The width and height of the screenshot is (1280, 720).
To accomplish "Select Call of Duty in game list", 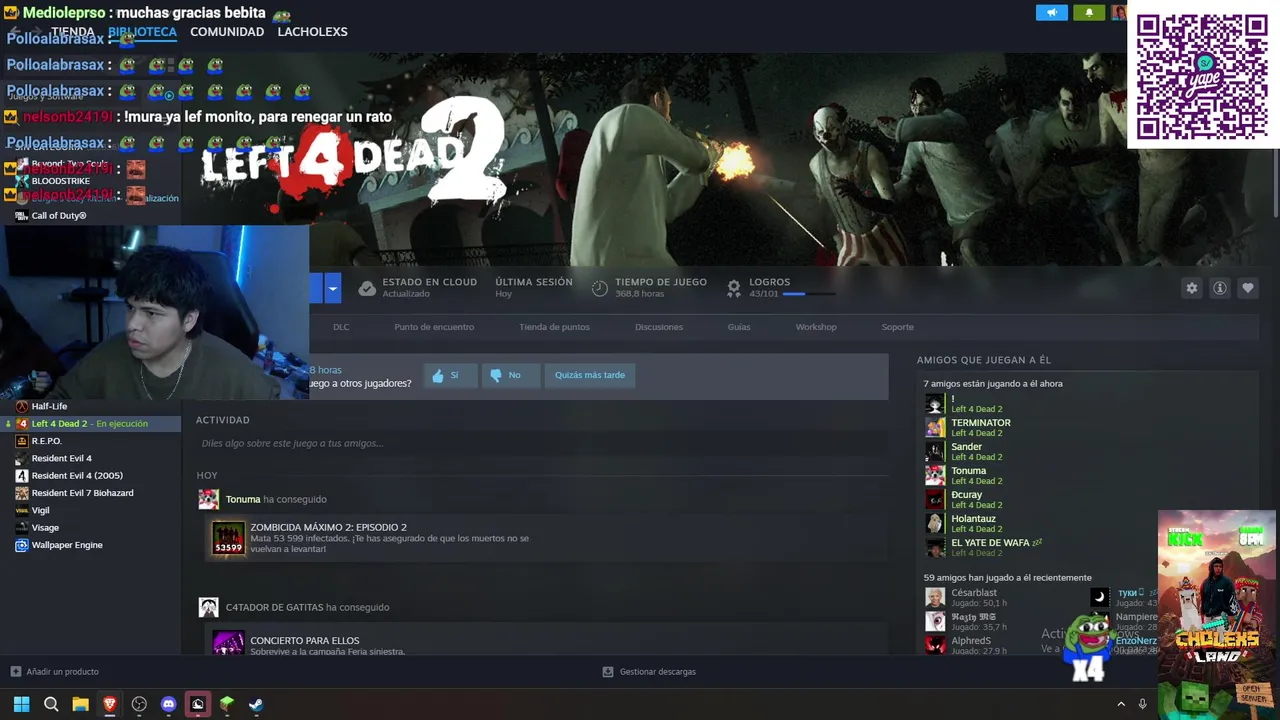I will coord(59,216).
